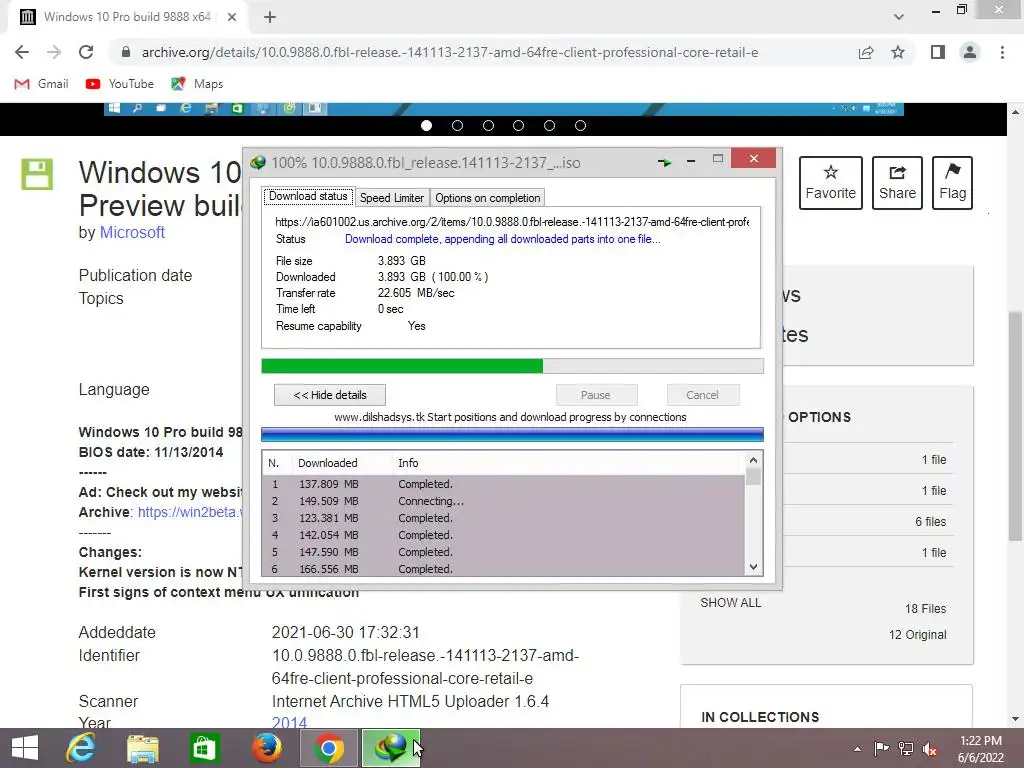The height and width of the screenshot is (768, 1024).
Task: Open the 2014 year link
Action: click(x=289, y=722)
